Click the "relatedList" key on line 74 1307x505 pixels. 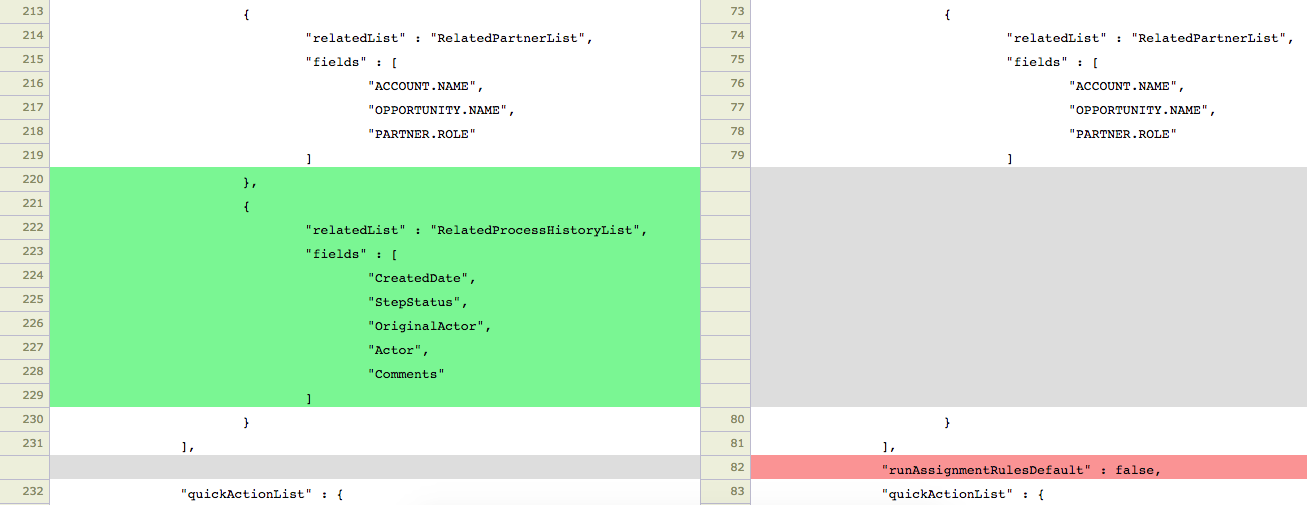click(x=1056, y=37)
